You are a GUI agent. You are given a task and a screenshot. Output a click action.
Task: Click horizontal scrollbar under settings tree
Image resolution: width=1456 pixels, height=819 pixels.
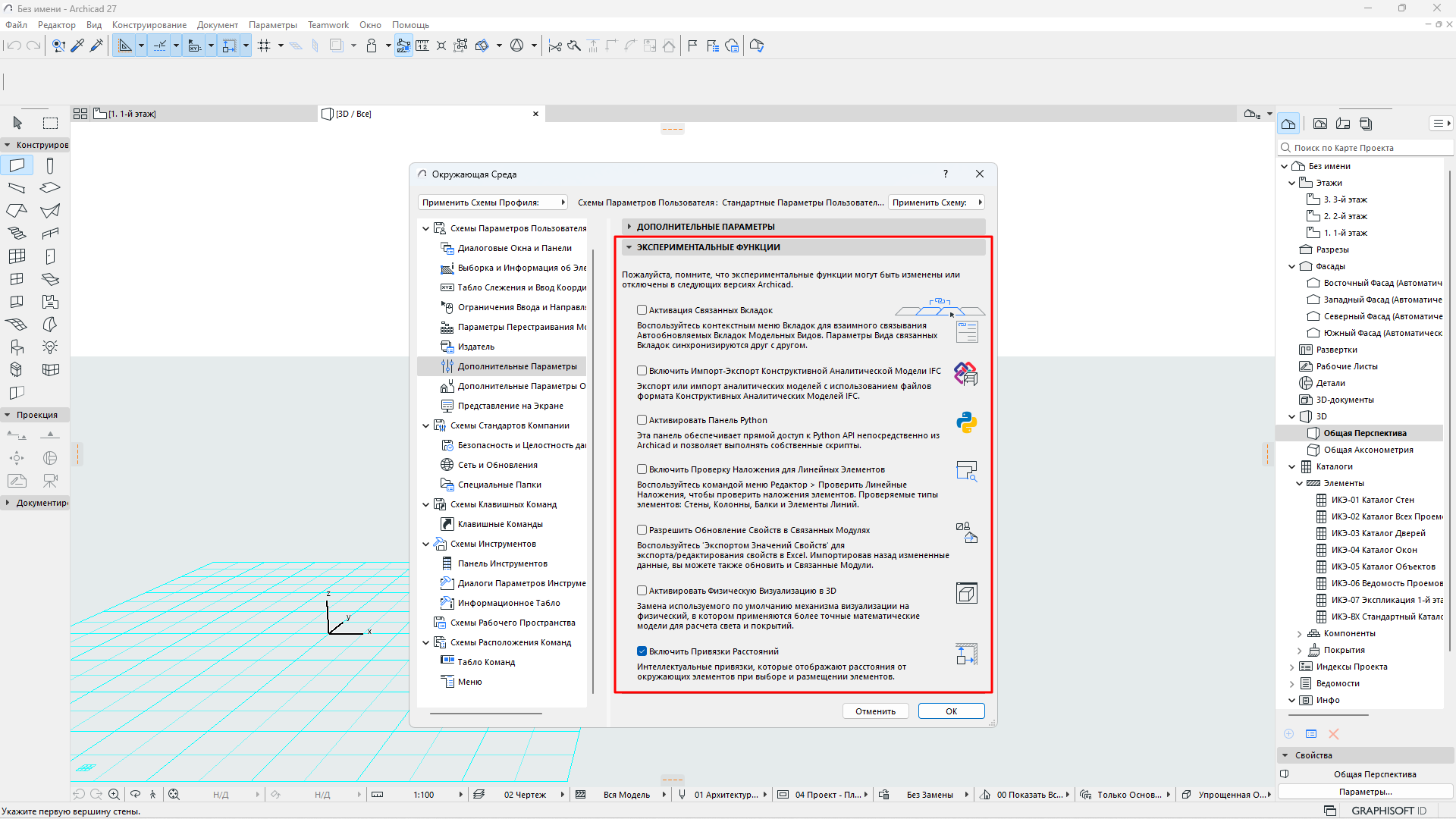(x=486, y=714)
